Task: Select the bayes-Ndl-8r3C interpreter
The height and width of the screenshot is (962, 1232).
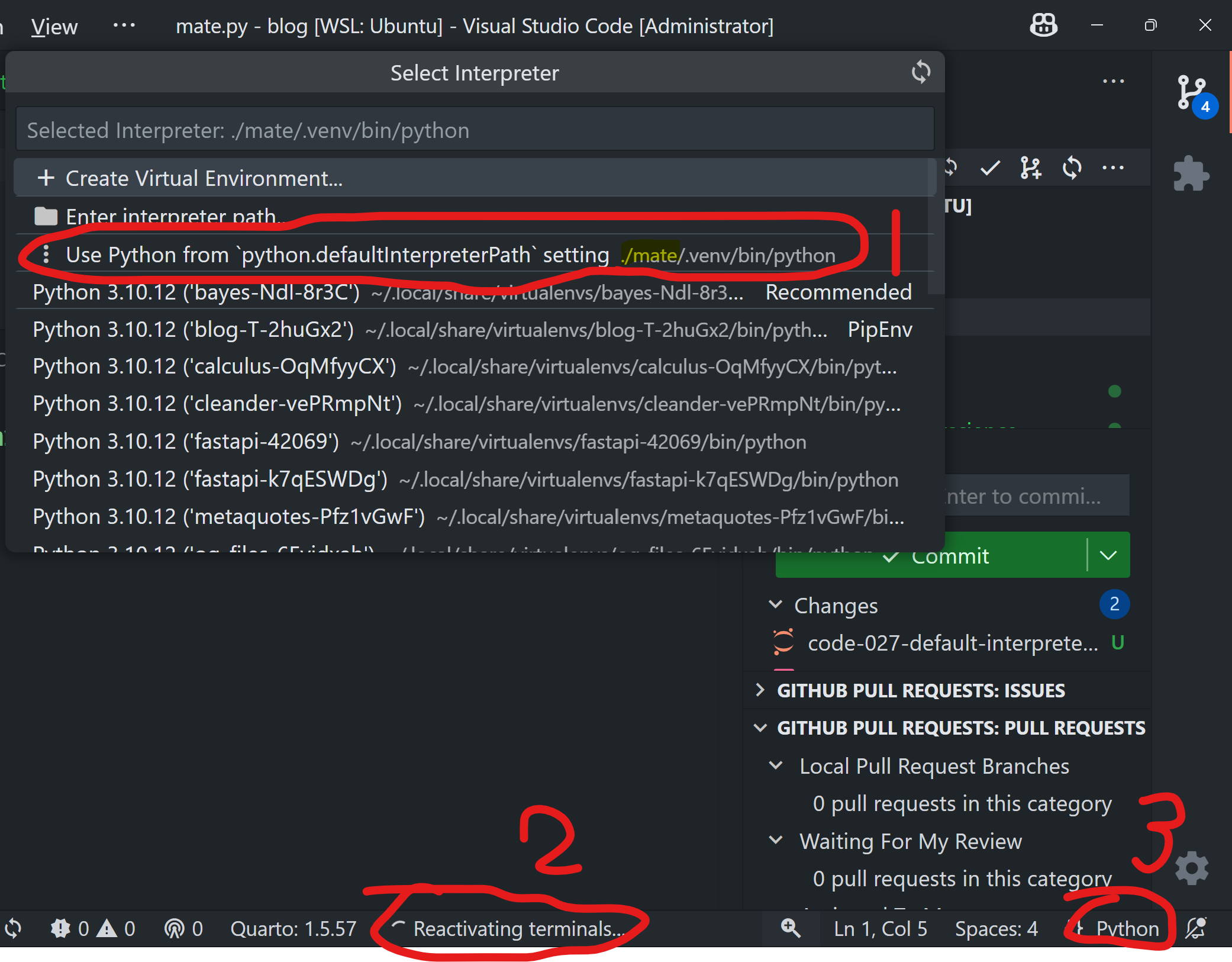Action: [475, 292]
